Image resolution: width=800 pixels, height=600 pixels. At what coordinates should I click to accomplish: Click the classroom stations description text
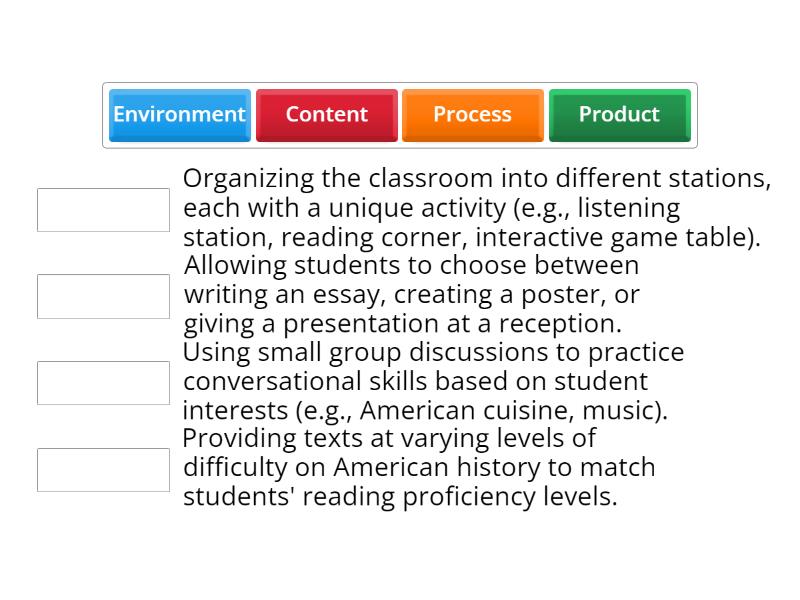point(477,209)
